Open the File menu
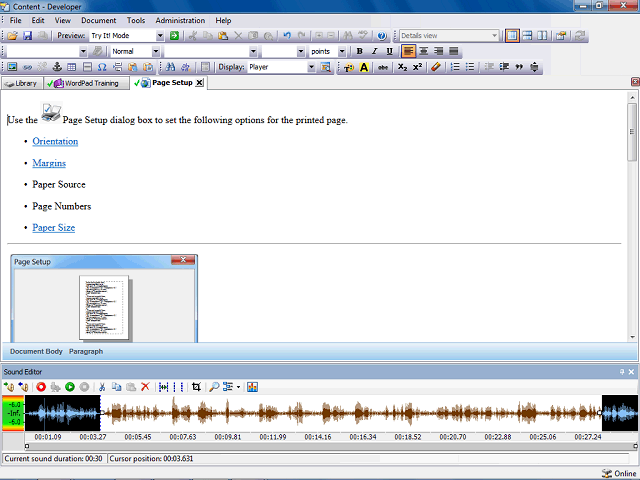This screenshot has height=480, width=640. coord(16,20)
